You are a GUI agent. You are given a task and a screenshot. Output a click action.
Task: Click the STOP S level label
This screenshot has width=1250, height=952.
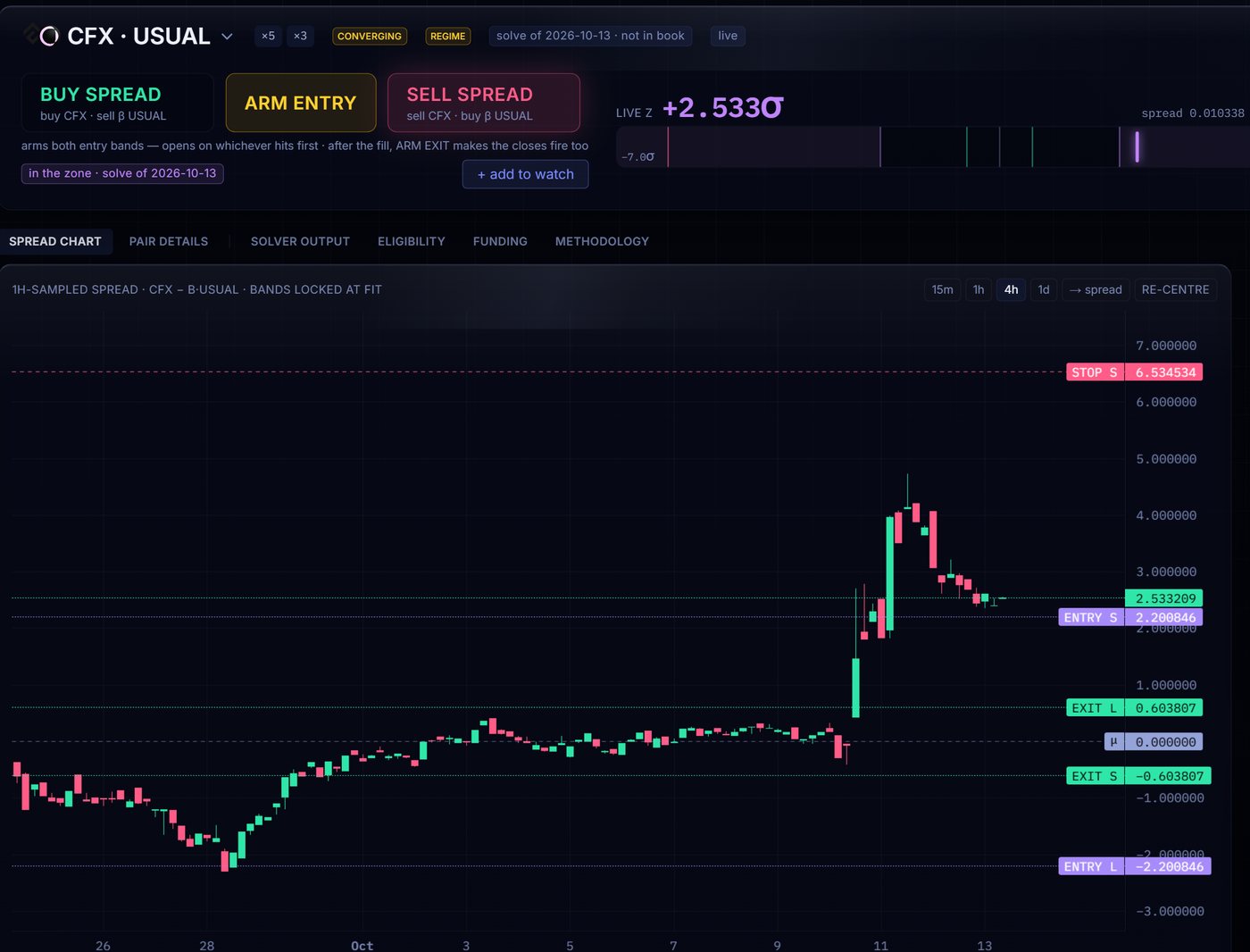coord(1095,372)
